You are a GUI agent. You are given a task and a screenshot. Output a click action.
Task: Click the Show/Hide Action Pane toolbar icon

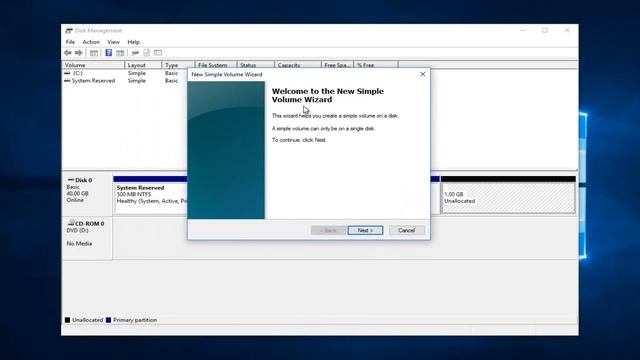(120, 53)
